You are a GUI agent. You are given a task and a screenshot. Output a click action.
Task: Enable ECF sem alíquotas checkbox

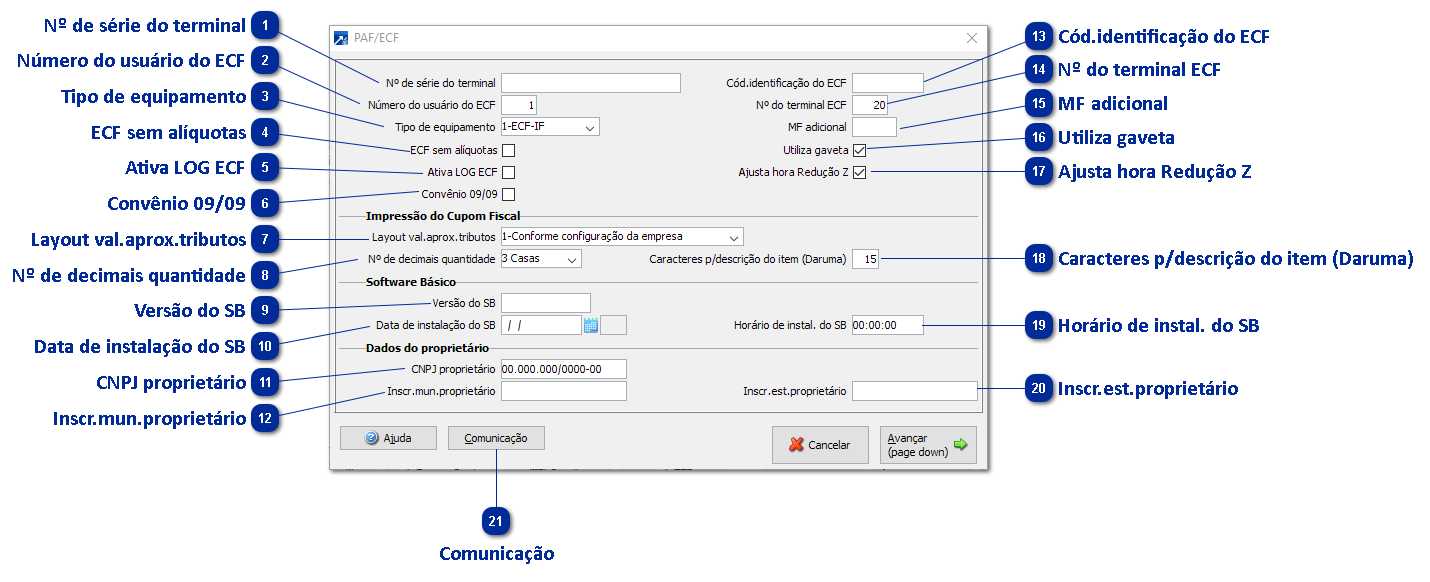click(508, 150)
